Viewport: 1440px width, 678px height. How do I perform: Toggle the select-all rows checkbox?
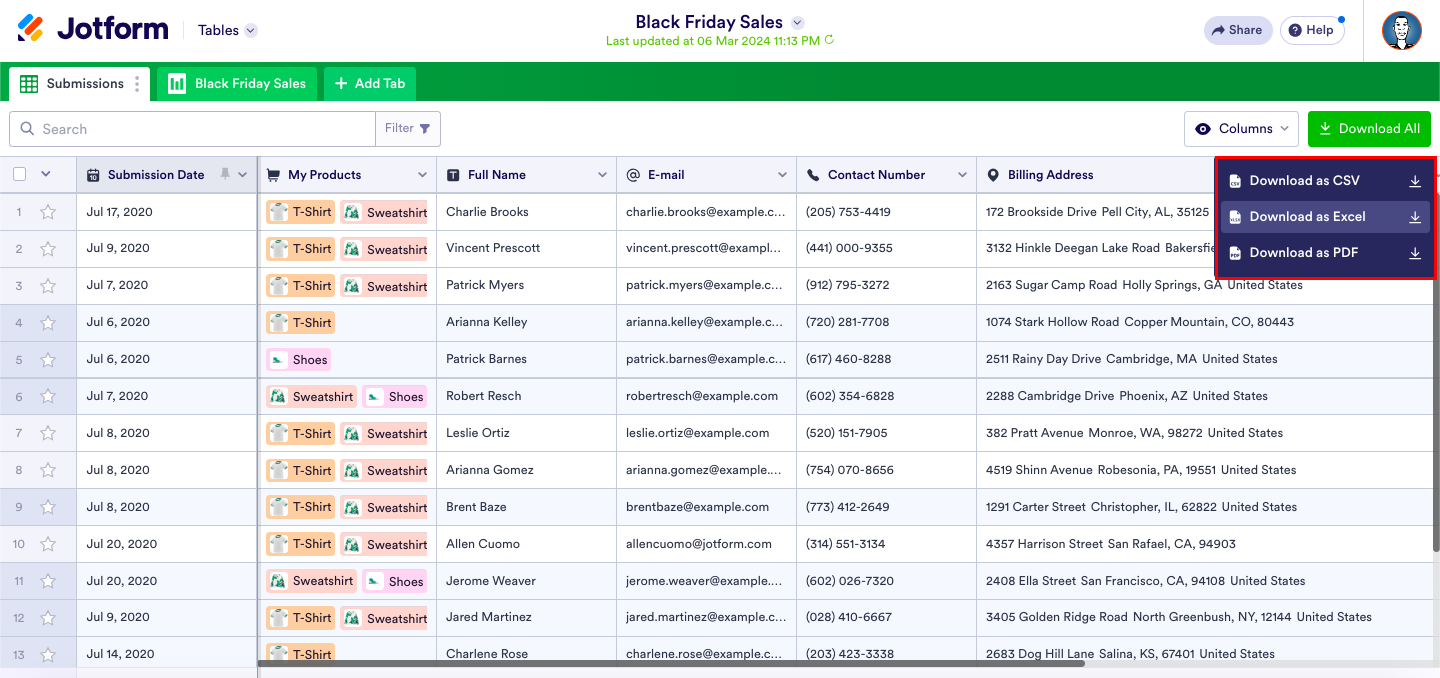coord(20,174)
